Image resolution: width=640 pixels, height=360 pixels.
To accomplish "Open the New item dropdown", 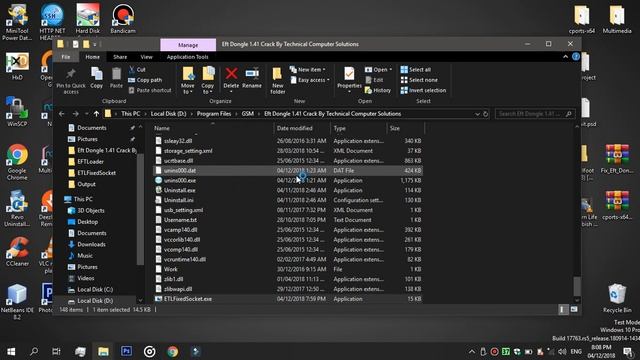I will [x=308, y=69].
